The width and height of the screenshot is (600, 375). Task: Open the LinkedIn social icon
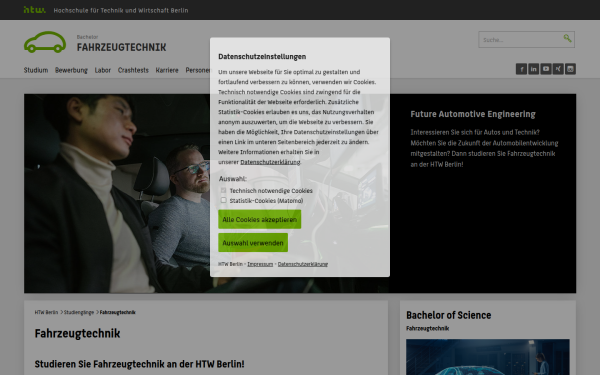[x=533, y=69]
